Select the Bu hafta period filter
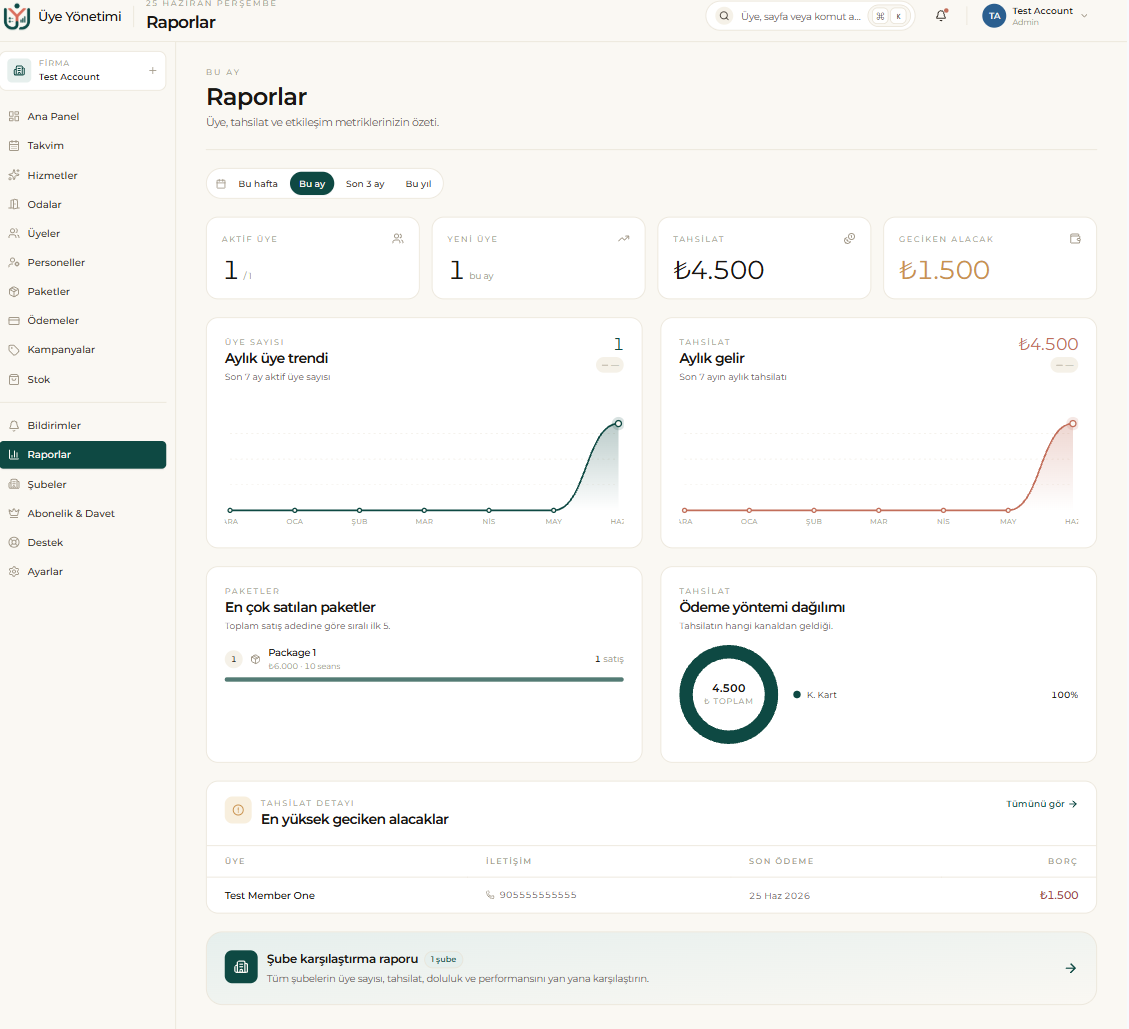The width and height of the screenshot is (1129, 1029). coord(258,184)
